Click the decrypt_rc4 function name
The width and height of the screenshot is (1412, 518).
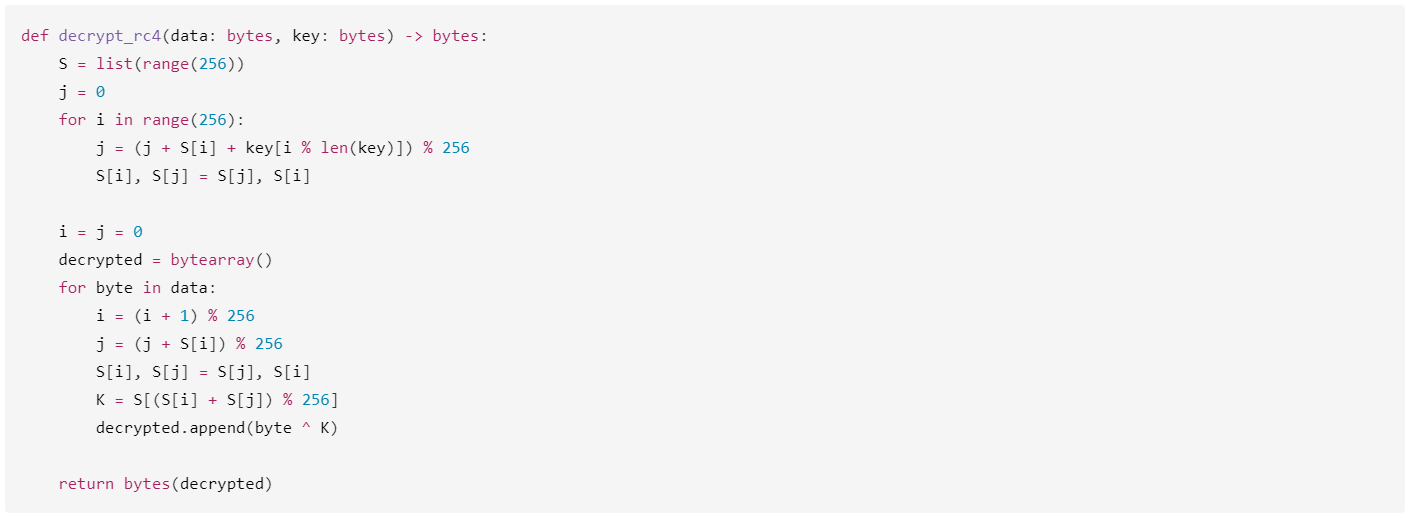pyautogui.click(x=110, y=36)
